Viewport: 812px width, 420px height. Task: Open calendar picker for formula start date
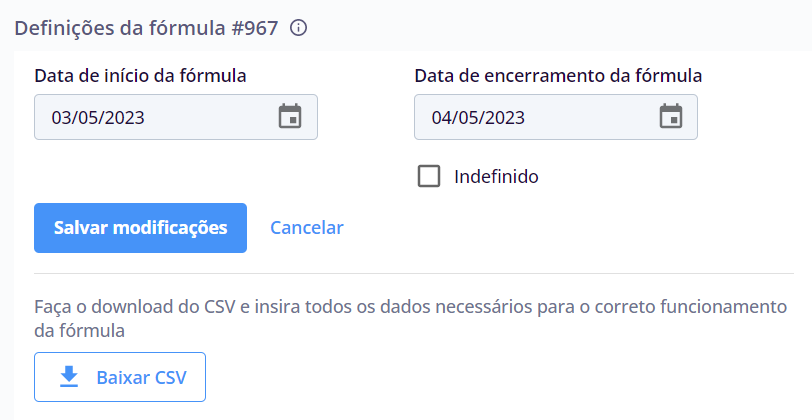point(290,116)
